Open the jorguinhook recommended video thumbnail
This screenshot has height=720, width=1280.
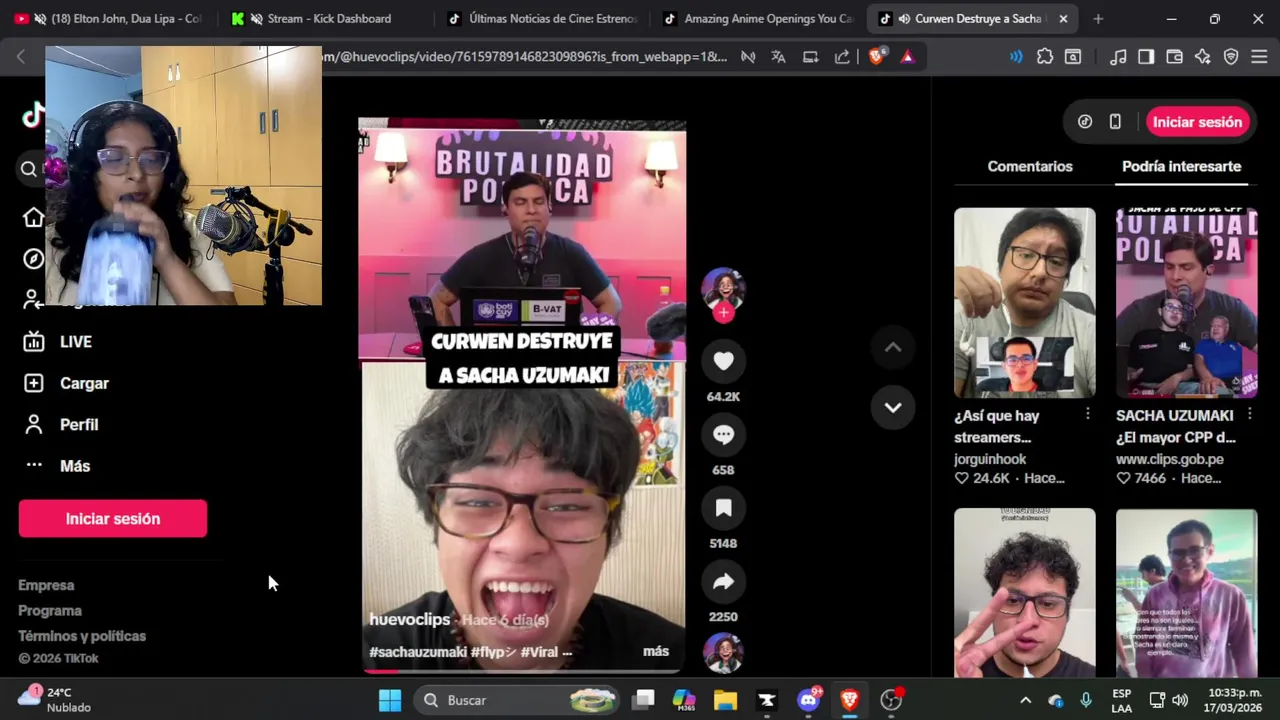tap(1024, 303)
